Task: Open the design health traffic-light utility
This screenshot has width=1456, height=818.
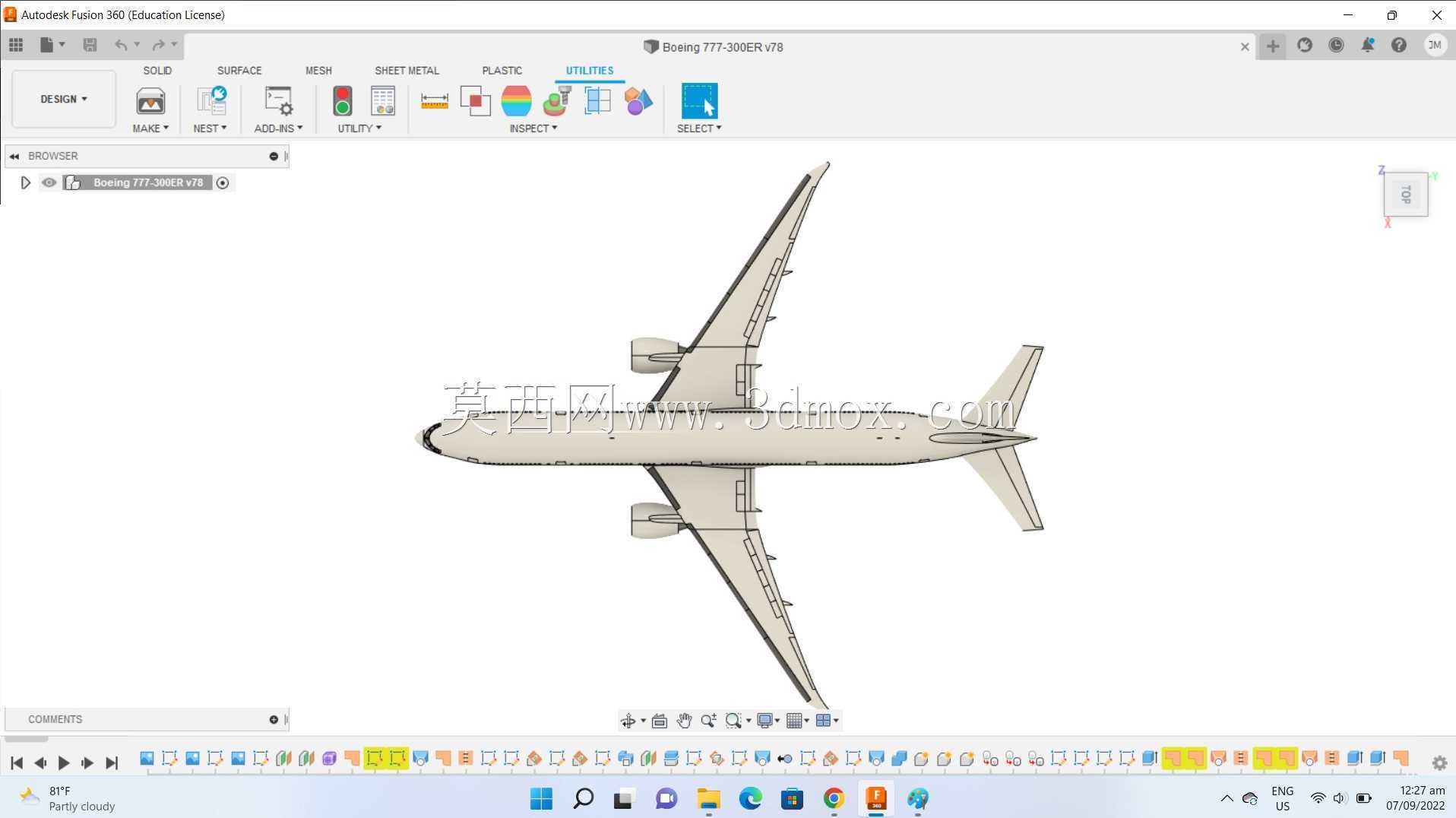Action: tap(343, 101)
